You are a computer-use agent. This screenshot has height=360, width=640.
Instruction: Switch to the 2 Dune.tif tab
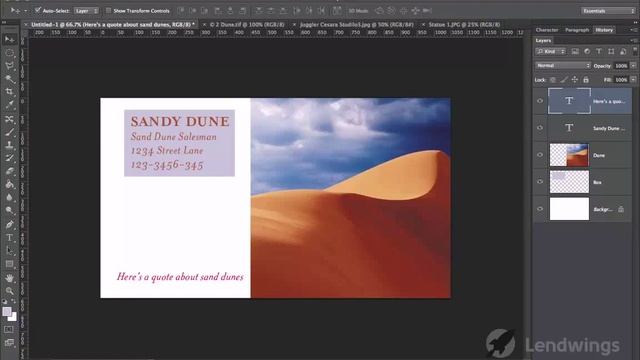coord(247,24)
